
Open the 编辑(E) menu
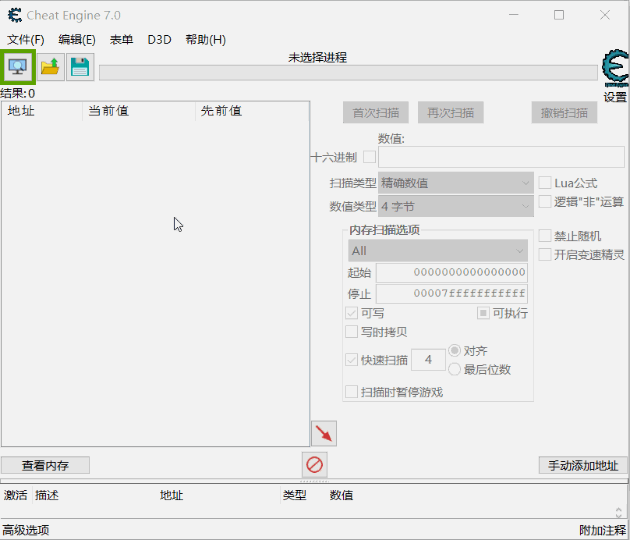point(77,40)
